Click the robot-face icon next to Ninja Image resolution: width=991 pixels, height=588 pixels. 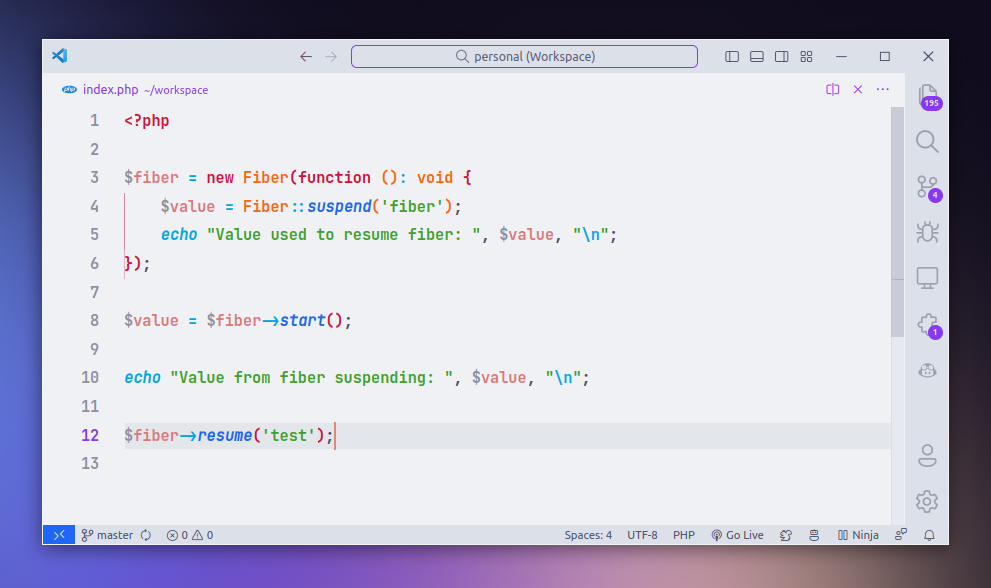tap(814, 535)
